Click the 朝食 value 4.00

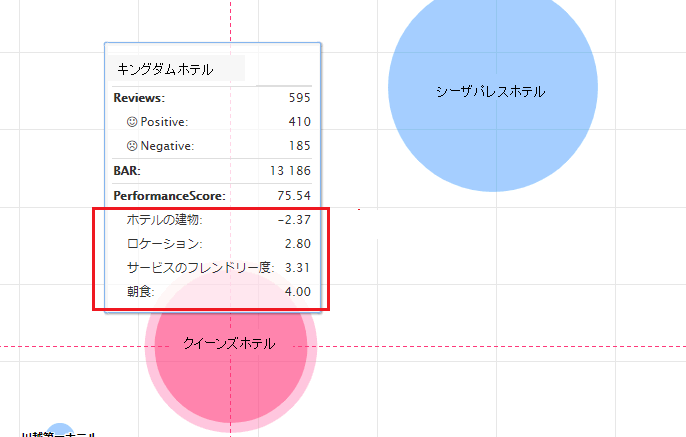pyautogui.click(x=297, y=291)
